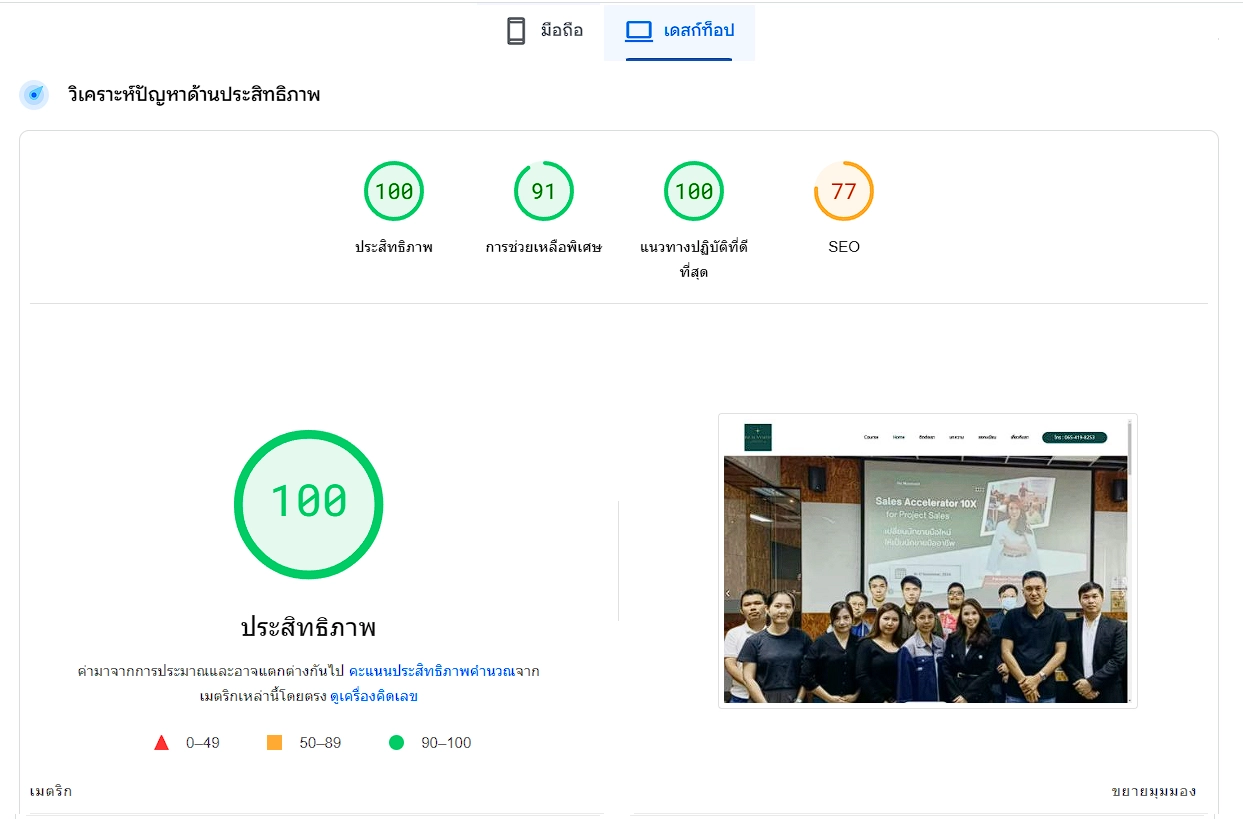
Task: Click ขยายมุมมอง to expand view
Action: coord(1153,791)
